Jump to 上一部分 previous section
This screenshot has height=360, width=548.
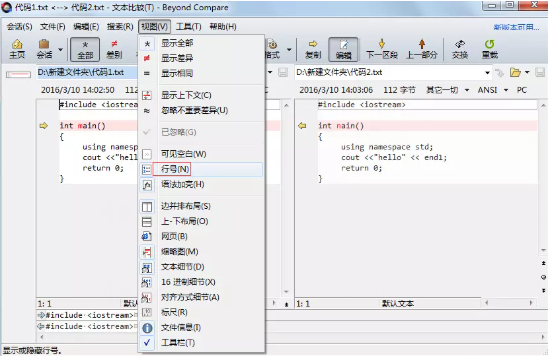click(x=422, y=49)
